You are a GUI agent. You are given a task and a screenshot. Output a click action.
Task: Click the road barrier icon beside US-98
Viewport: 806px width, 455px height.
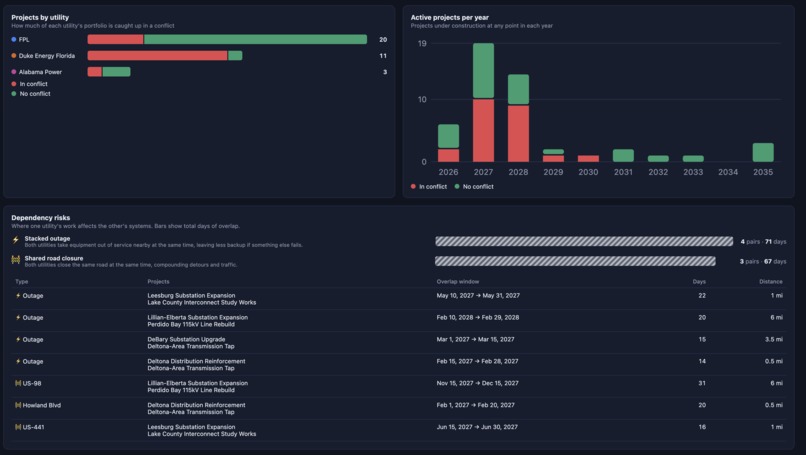(18, 383)
